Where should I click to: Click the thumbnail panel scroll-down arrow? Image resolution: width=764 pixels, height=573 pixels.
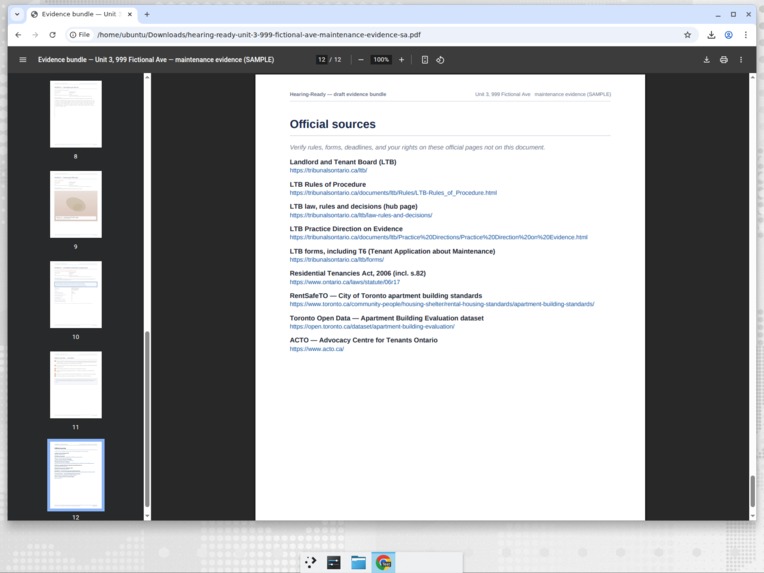tap(147, 516)
